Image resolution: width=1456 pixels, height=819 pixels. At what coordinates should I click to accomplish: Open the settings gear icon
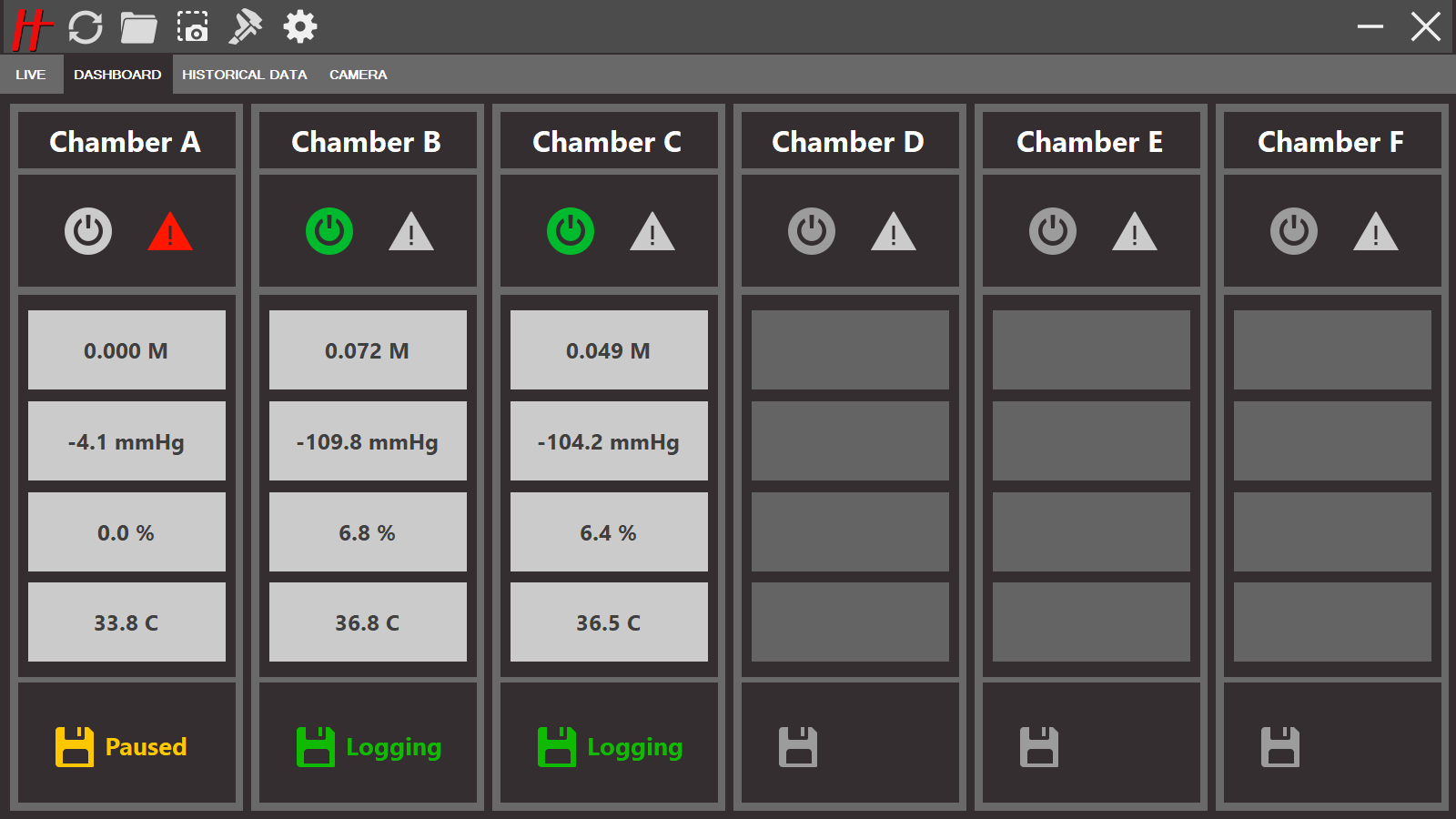pyautogui.click(x=299, y=27)
